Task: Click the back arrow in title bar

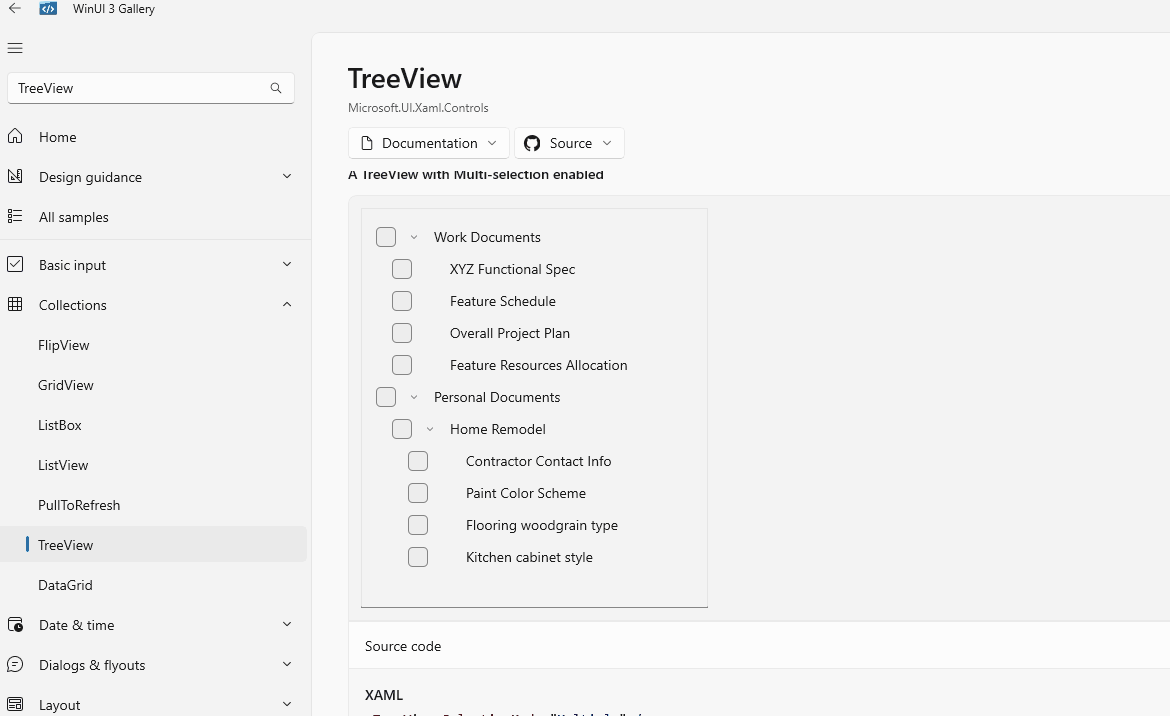Action: click(x=14, y=8)
